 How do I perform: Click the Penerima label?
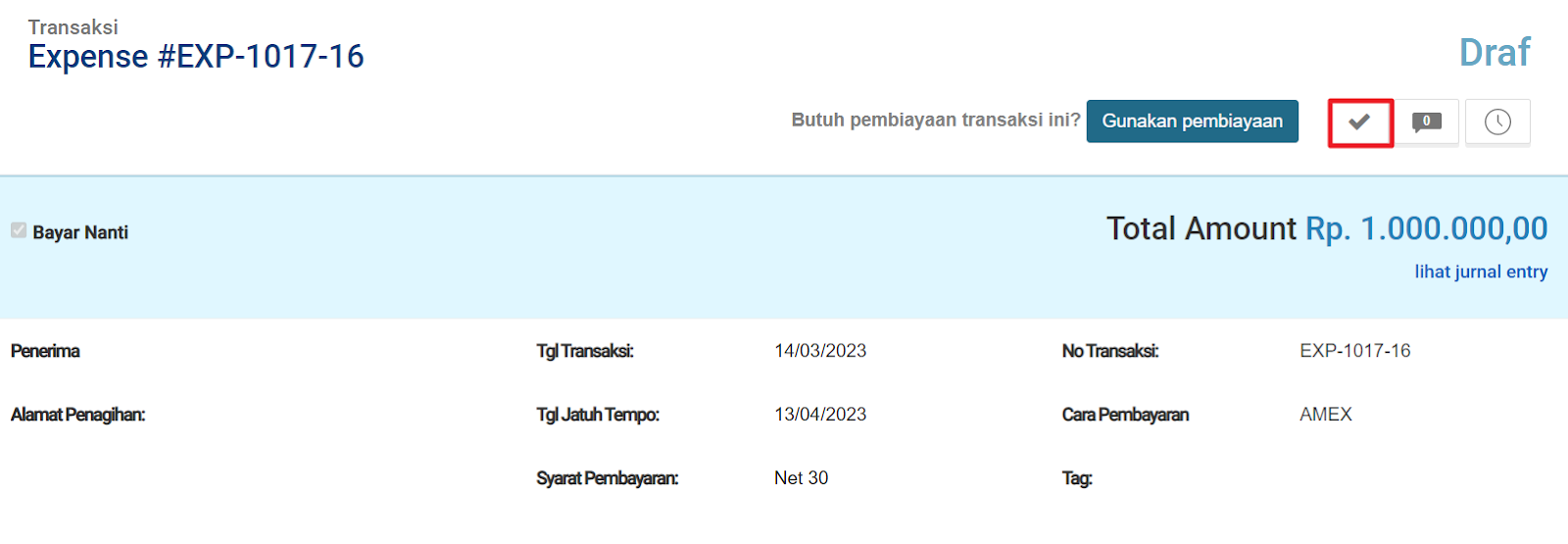(45, 351)
